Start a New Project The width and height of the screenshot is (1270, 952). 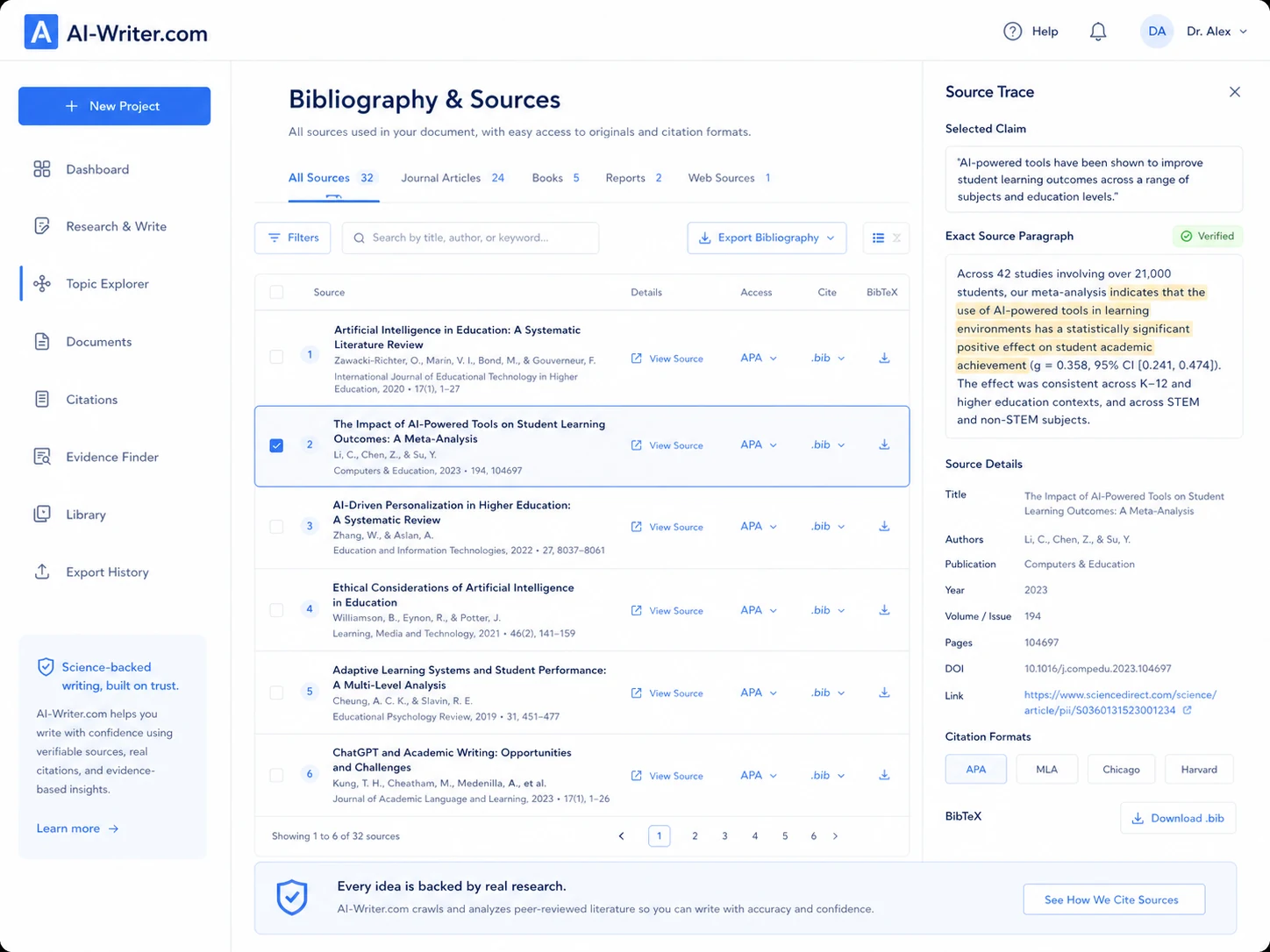pos(114,106)
